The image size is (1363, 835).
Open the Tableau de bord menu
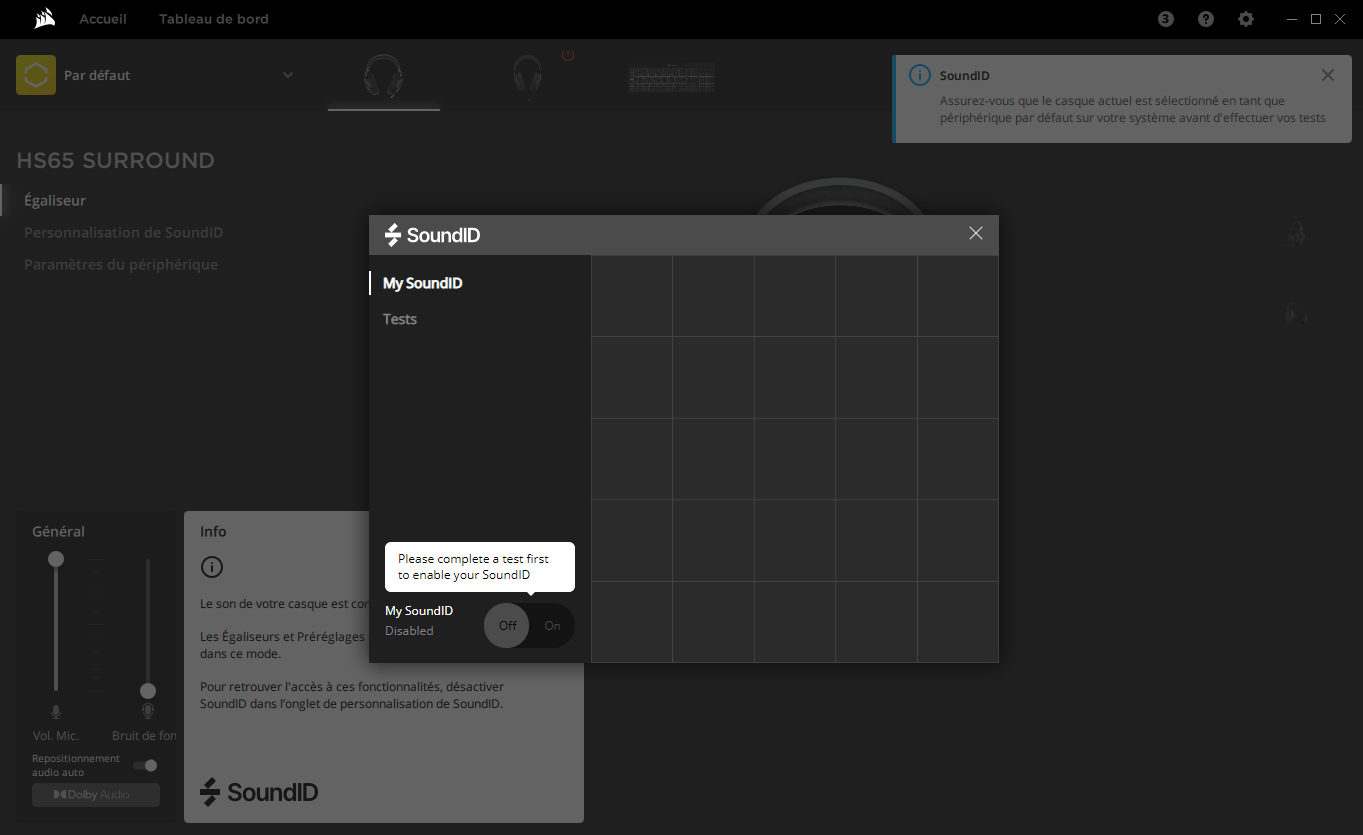[214, 19]
